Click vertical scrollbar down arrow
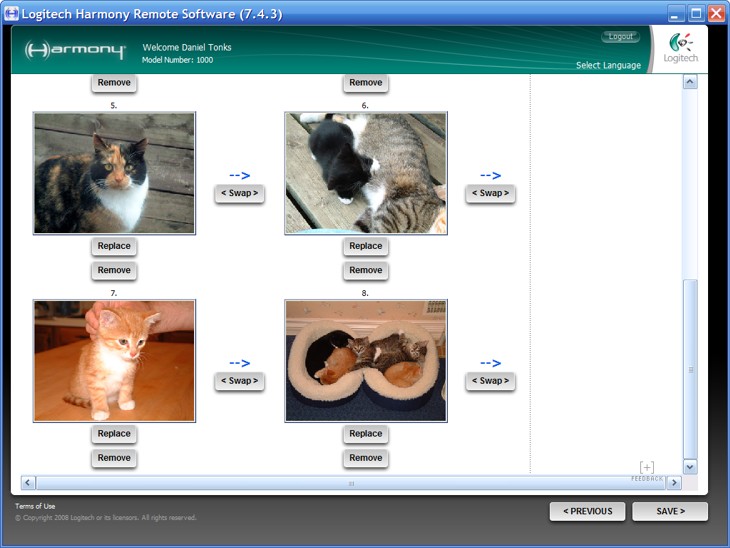Viewport: 730px width, 548px height. [x=690, y=467]
